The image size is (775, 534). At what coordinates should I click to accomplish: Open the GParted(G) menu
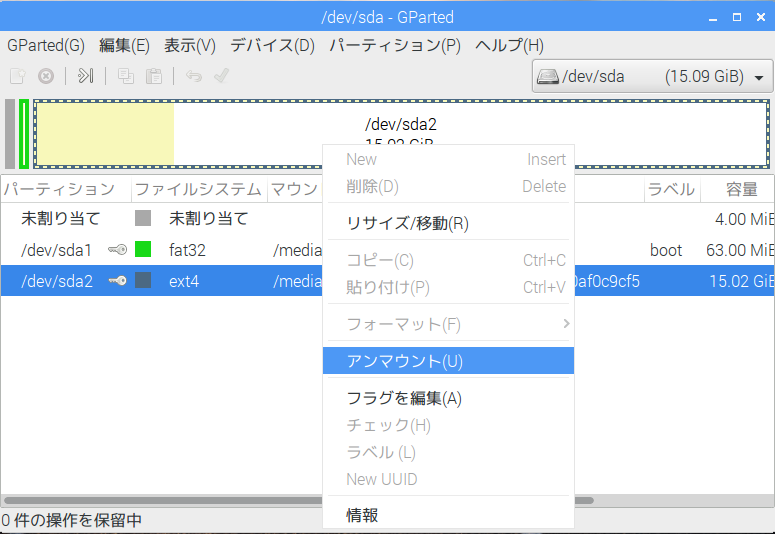[x=46, y=45]
